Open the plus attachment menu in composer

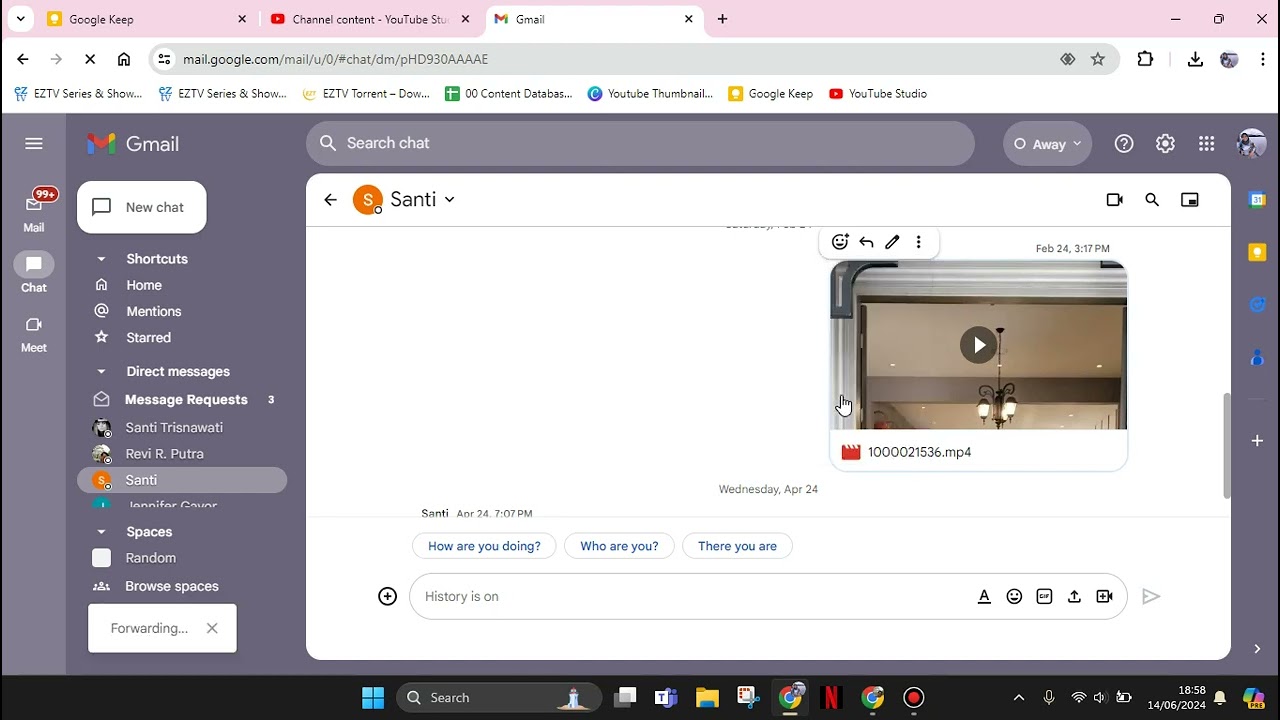[x=388, y=596]
